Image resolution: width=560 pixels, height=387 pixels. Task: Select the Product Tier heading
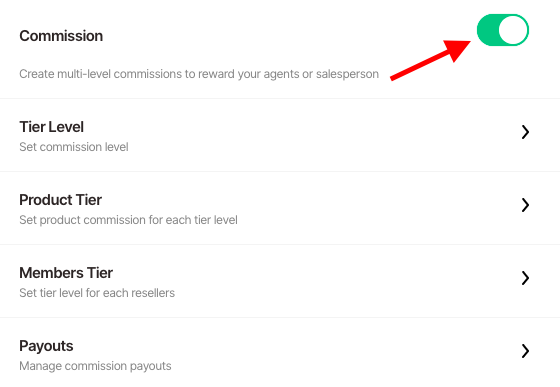60,200
